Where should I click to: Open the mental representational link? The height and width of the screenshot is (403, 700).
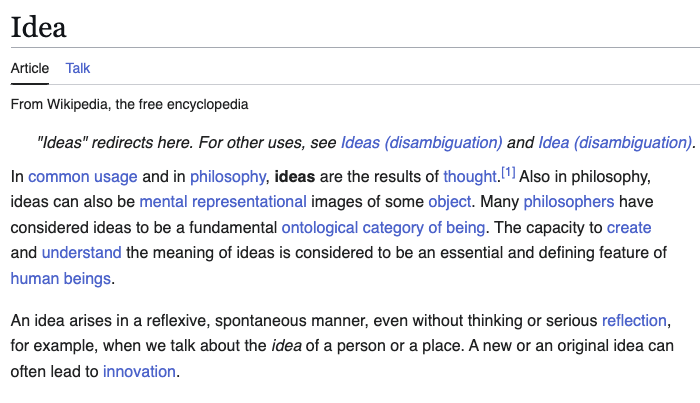coord(223,202)
